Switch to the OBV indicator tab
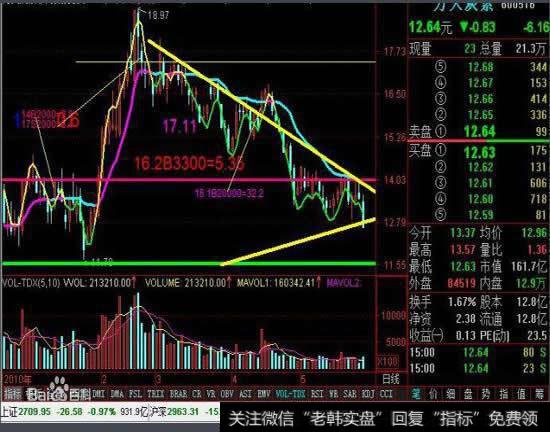 (227, 394)
